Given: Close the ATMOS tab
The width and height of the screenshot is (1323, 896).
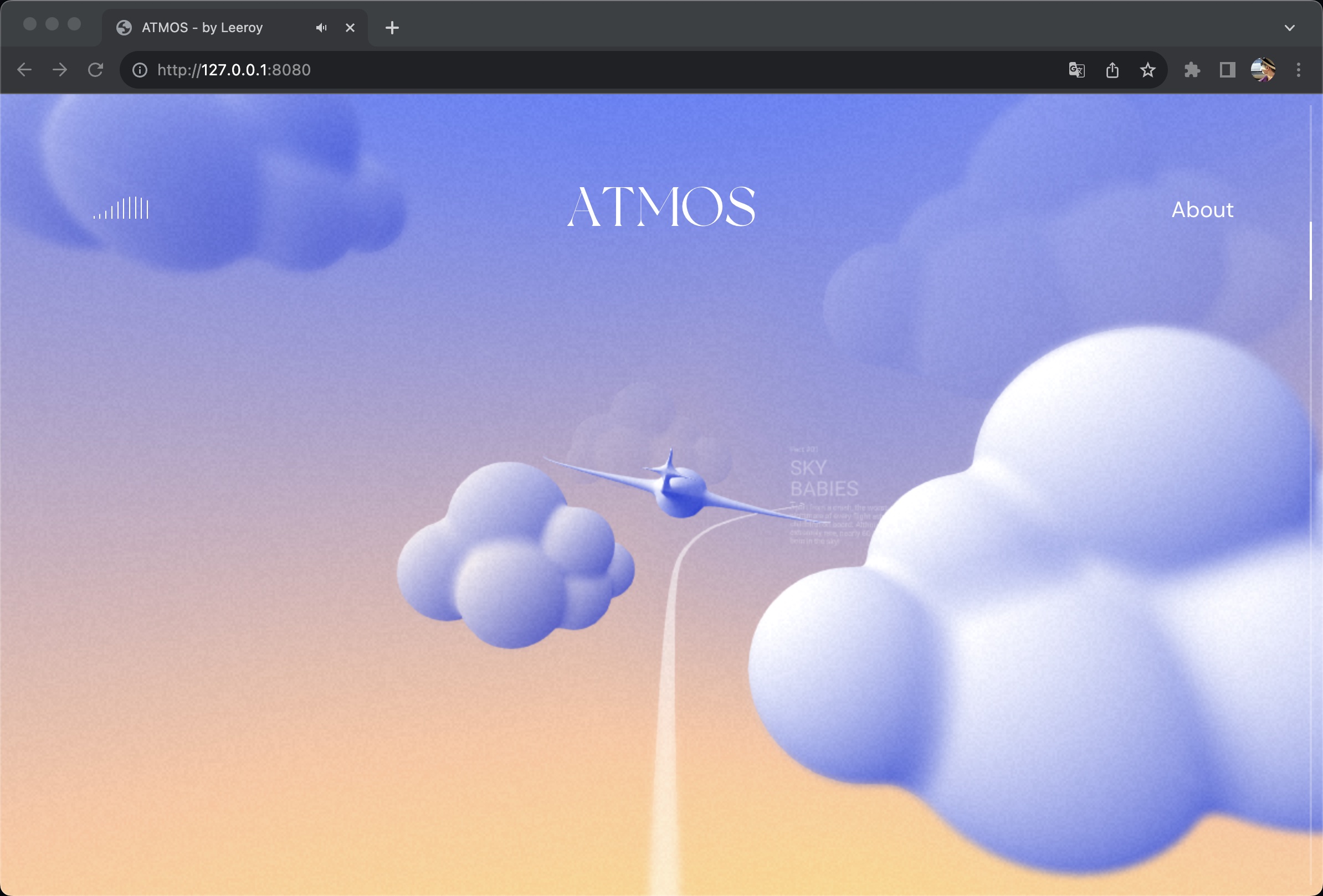Looking at the screenshot, I should (x=350, y=28).
